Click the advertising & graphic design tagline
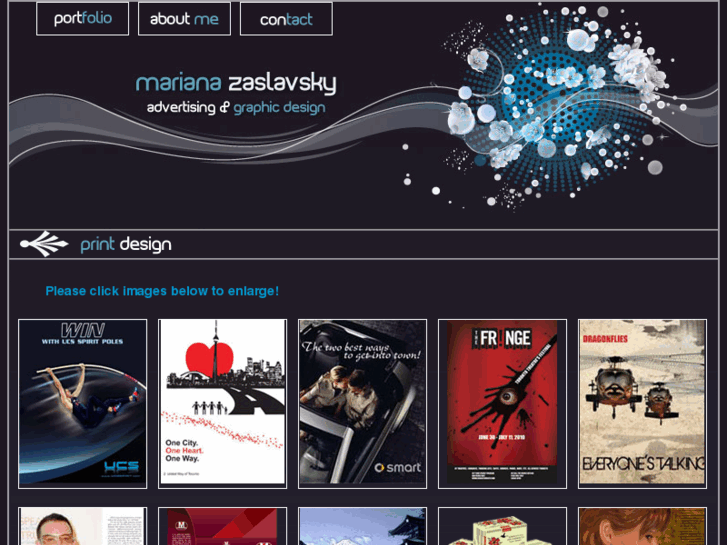727x545 pixels. [x=236, y=108]
